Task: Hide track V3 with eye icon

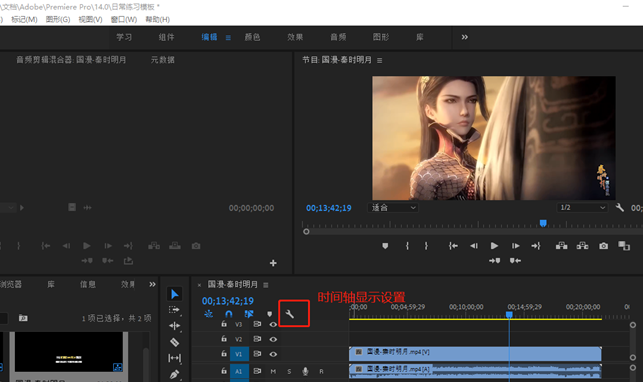Action: coord(273,324)
